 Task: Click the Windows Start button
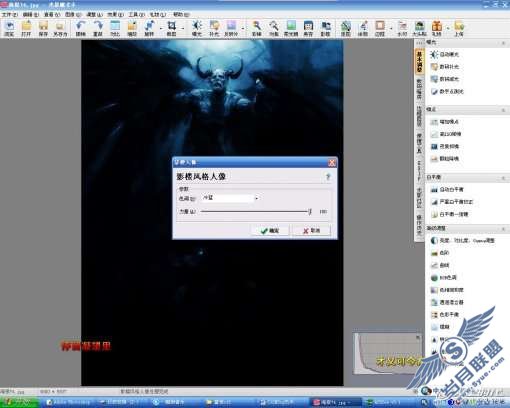pos(19,402)
